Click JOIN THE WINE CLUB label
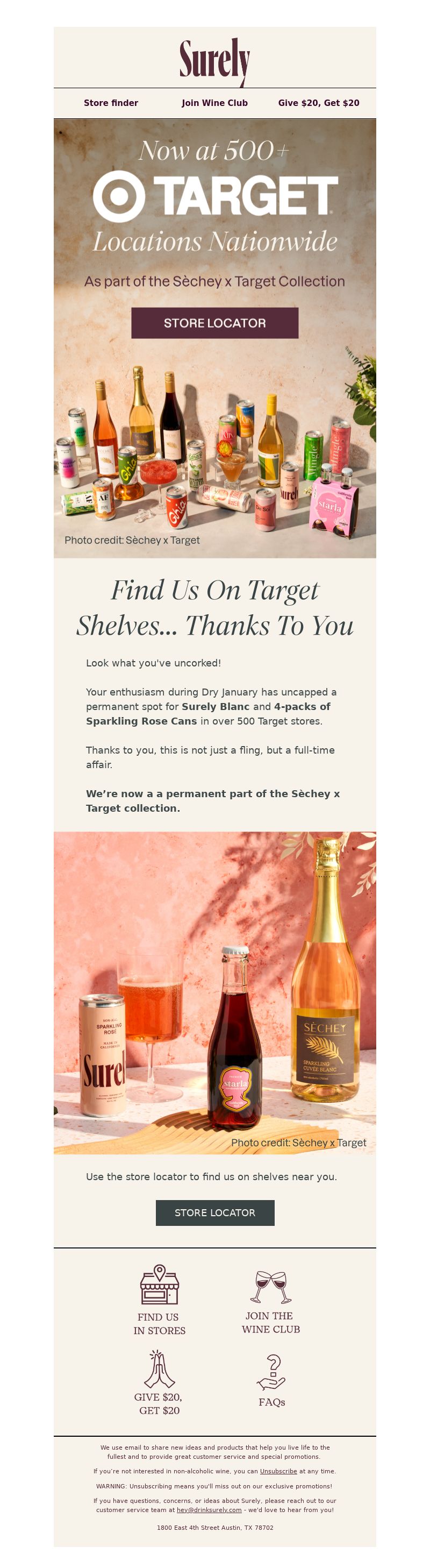 [x=271, y=1322]
